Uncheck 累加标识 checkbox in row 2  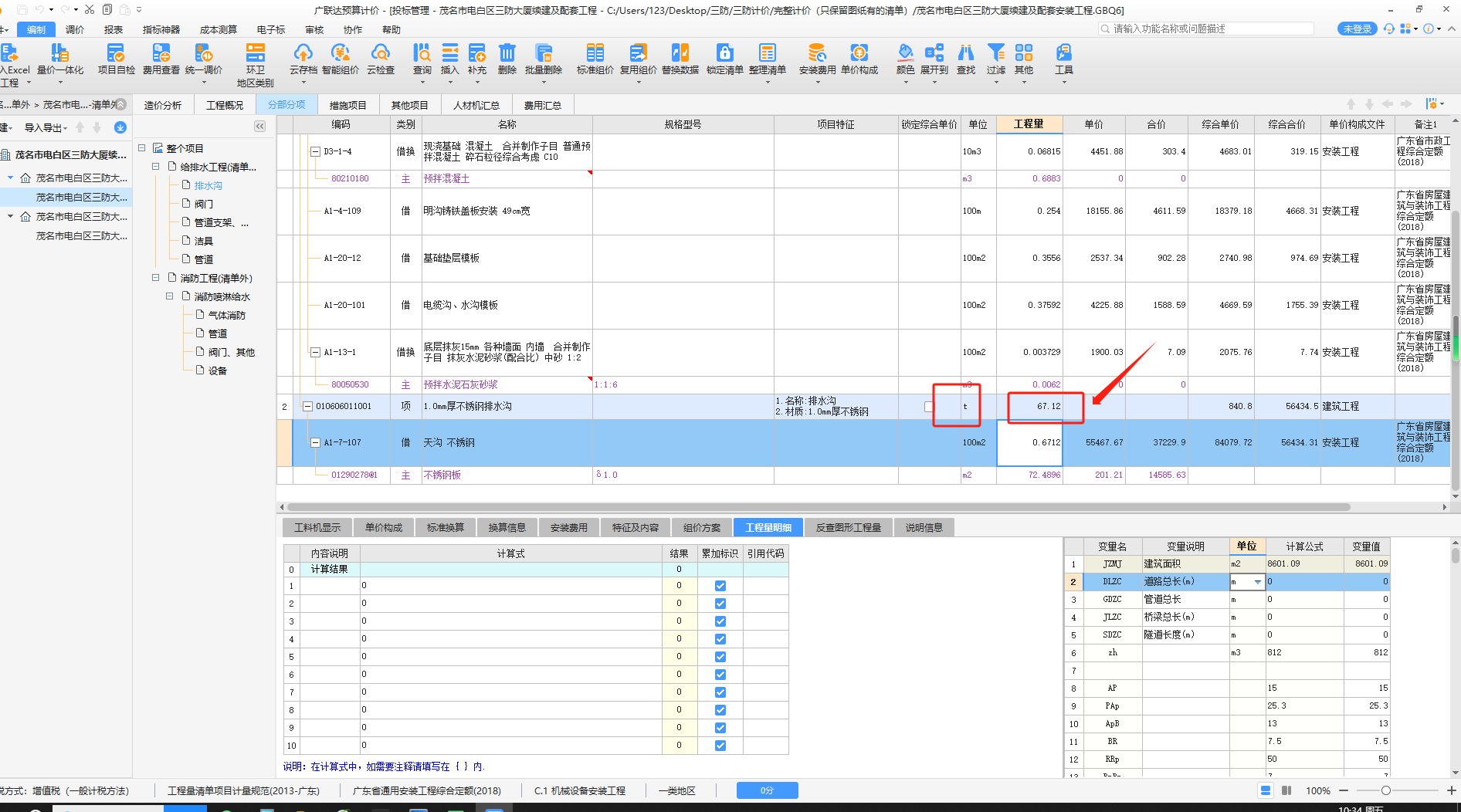(720, 604)
